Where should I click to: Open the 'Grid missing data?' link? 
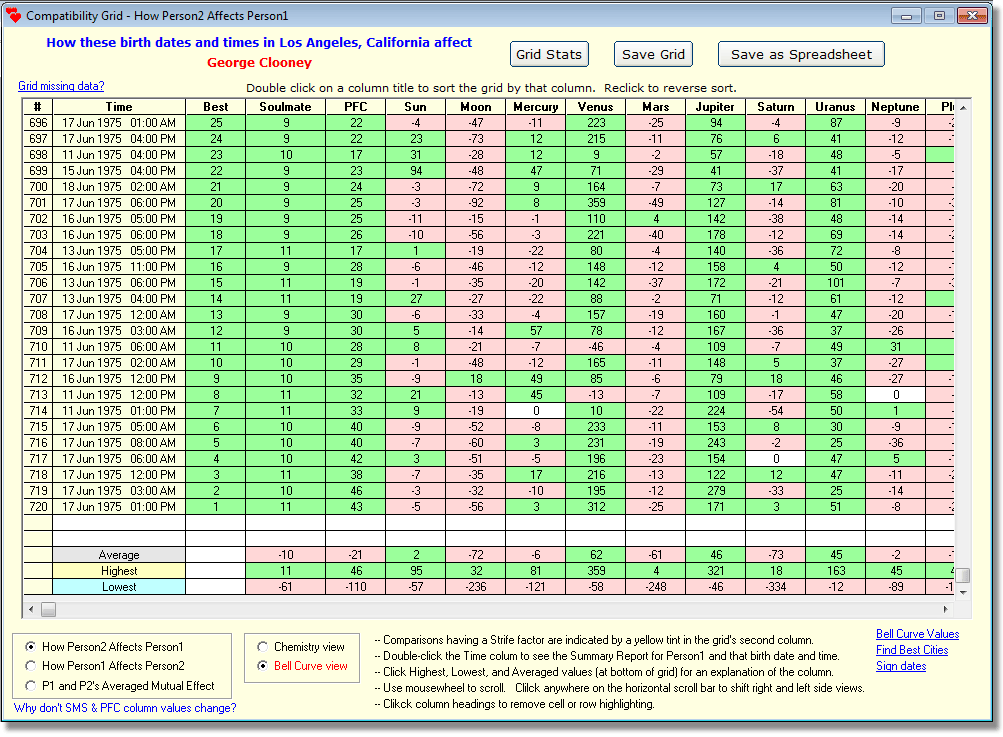point(60,86)
